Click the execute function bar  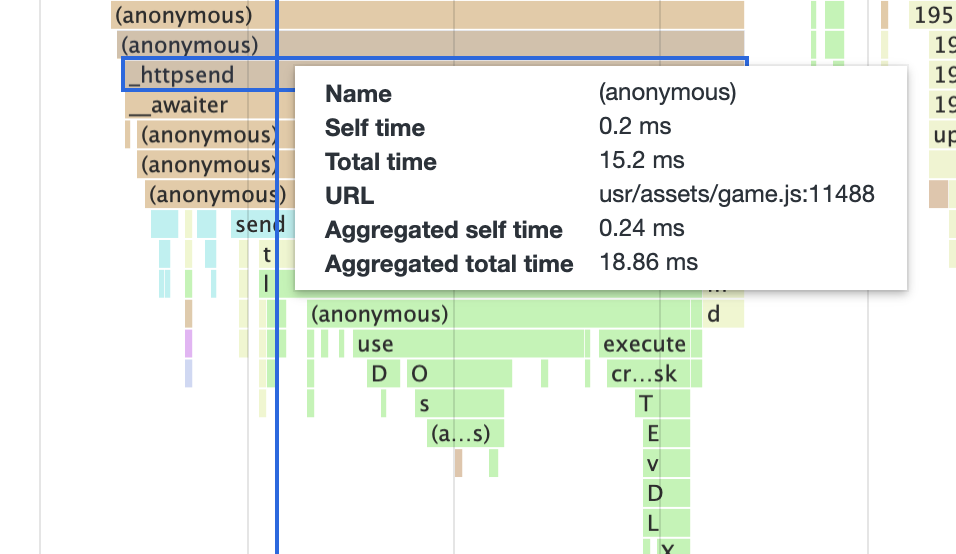[x=645, y=345]
